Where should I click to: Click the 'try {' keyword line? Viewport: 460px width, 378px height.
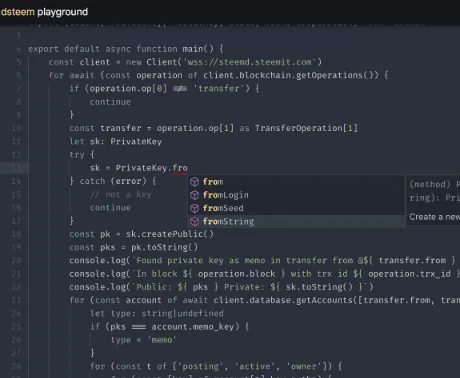pyautogui.click(x=82, y=155)
